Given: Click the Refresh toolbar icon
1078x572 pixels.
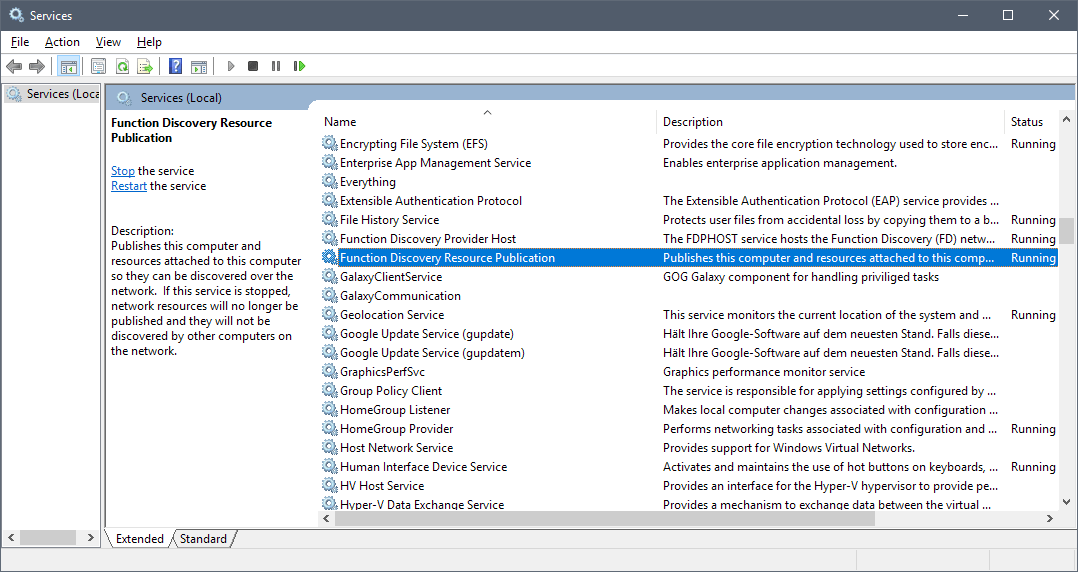Looking at the screenshot, I should (122, 66).
